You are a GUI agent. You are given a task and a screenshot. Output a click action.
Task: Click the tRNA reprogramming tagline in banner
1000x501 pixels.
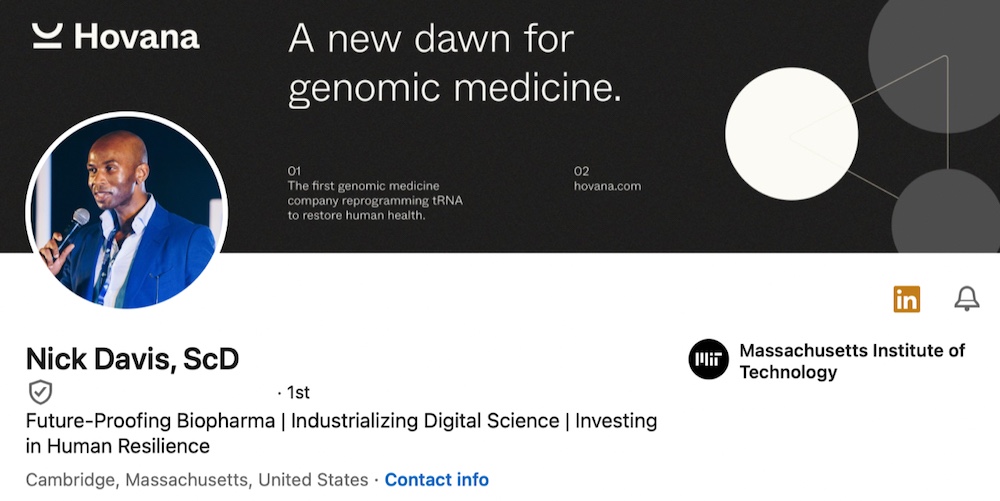coord(375,200)
